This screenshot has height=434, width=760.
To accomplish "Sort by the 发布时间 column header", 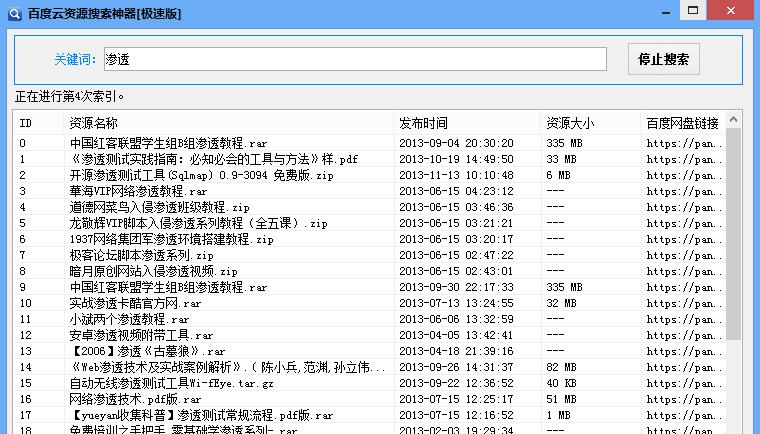I will click(x=467, y=123).
